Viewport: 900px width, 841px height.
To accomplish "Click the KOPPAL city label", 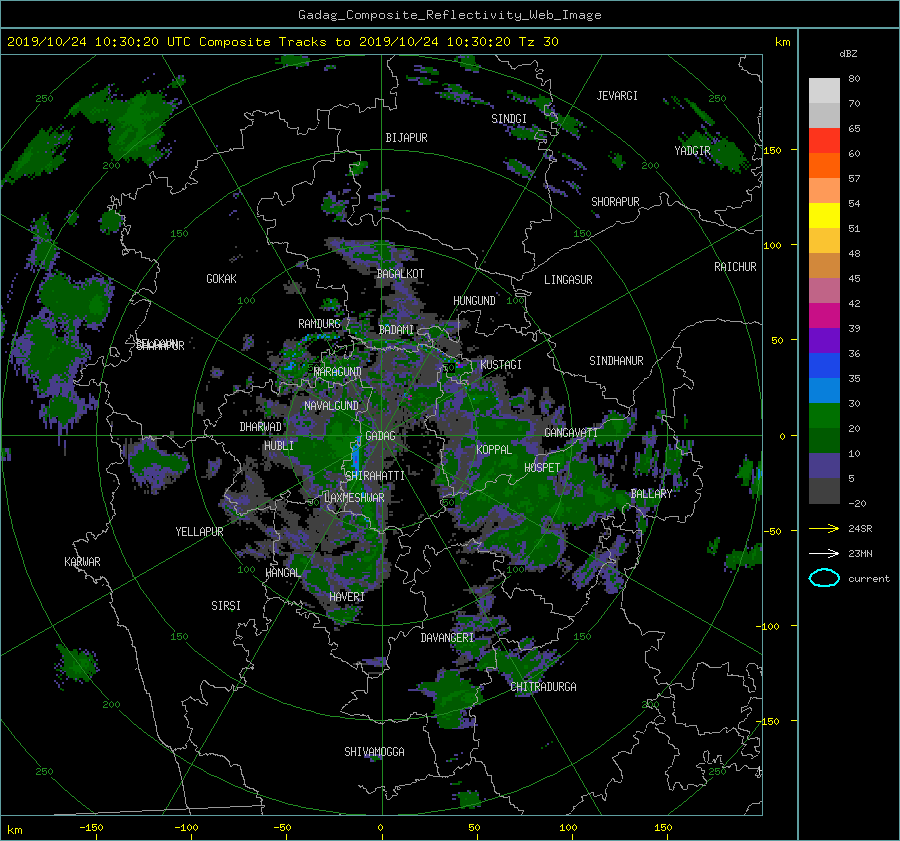I will point(494,449).
